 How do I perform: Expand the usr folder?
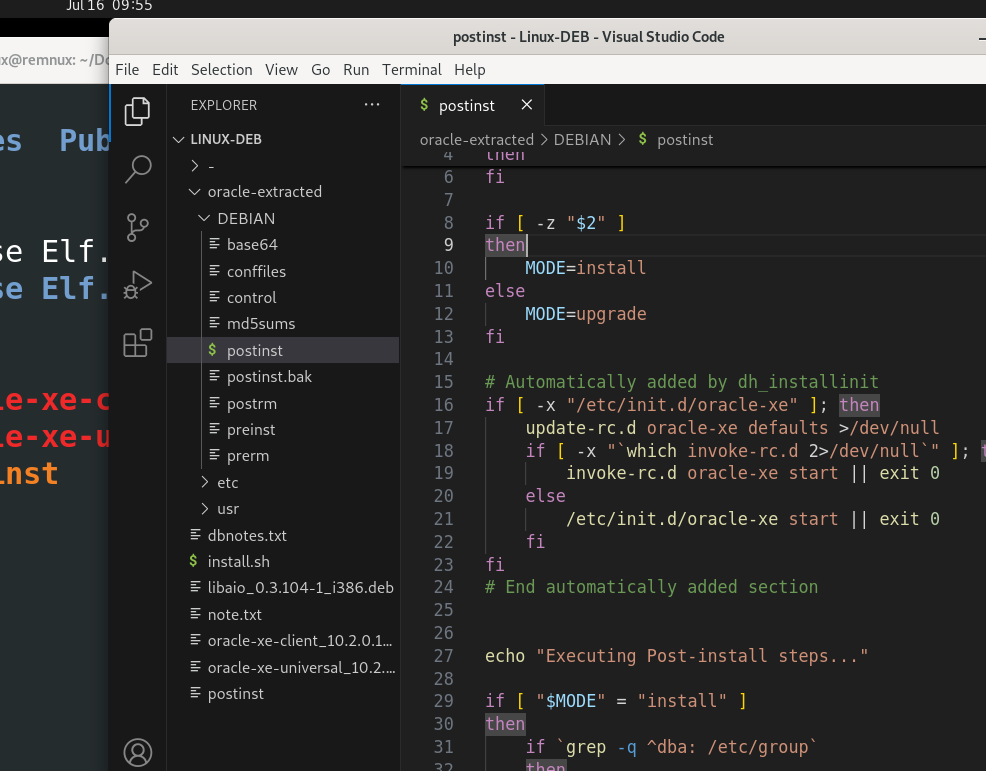coord(283,509)
